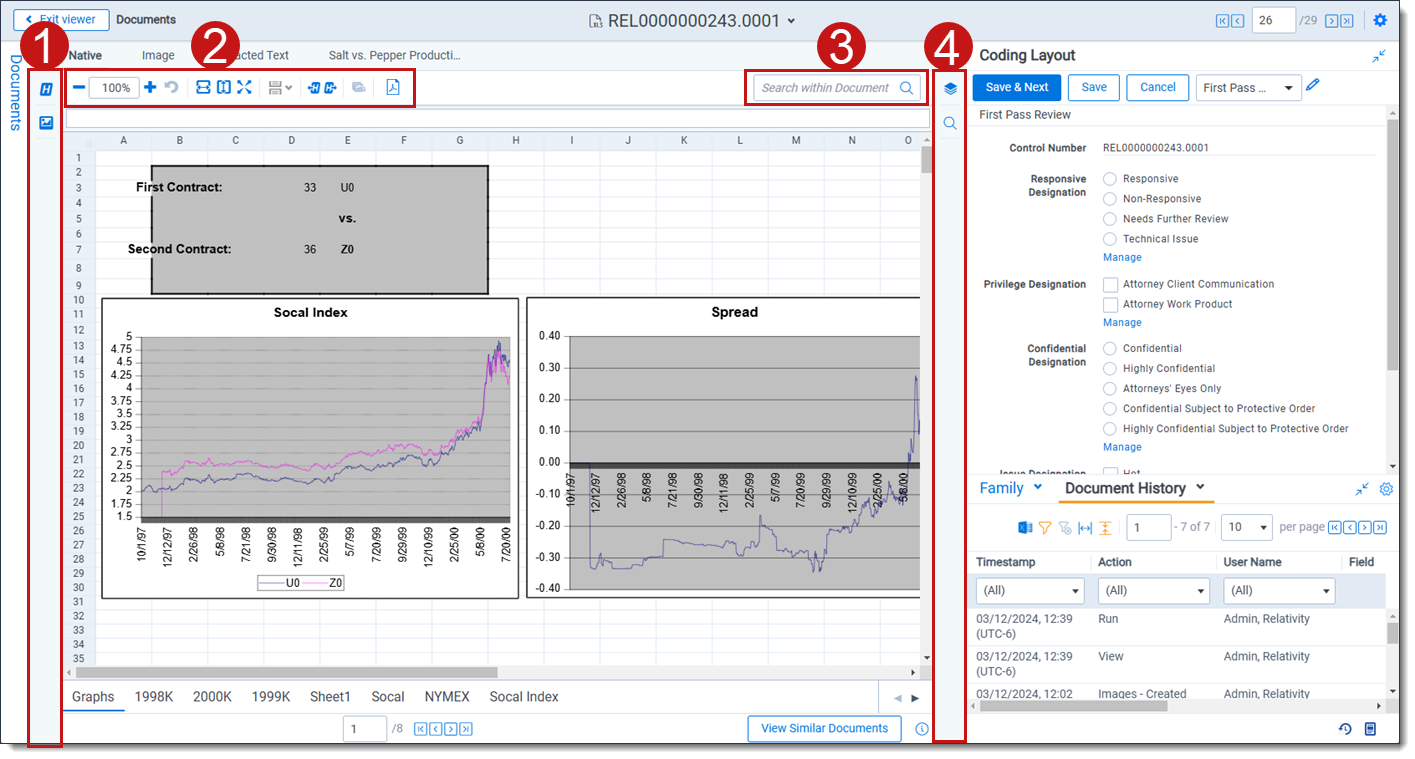This screenshot has height=759, width=1415.
Task: Switch to the NYMEX sheet tab
Action: pyautogui.click(x=446, y=697)
